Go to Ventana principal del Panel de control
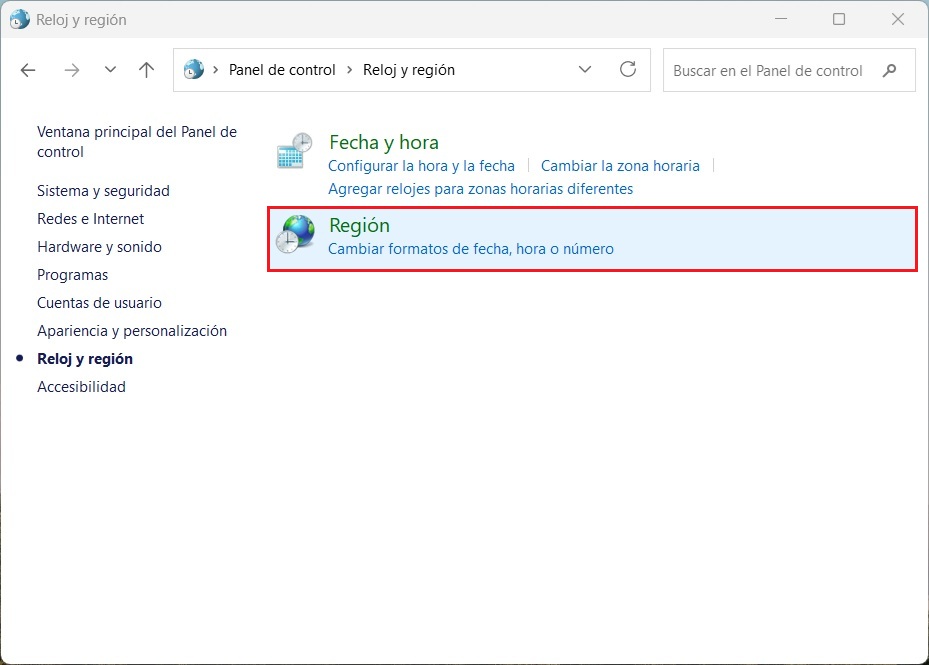The width and height of the screenshot is (929, 665). click(x=136, y=141)
